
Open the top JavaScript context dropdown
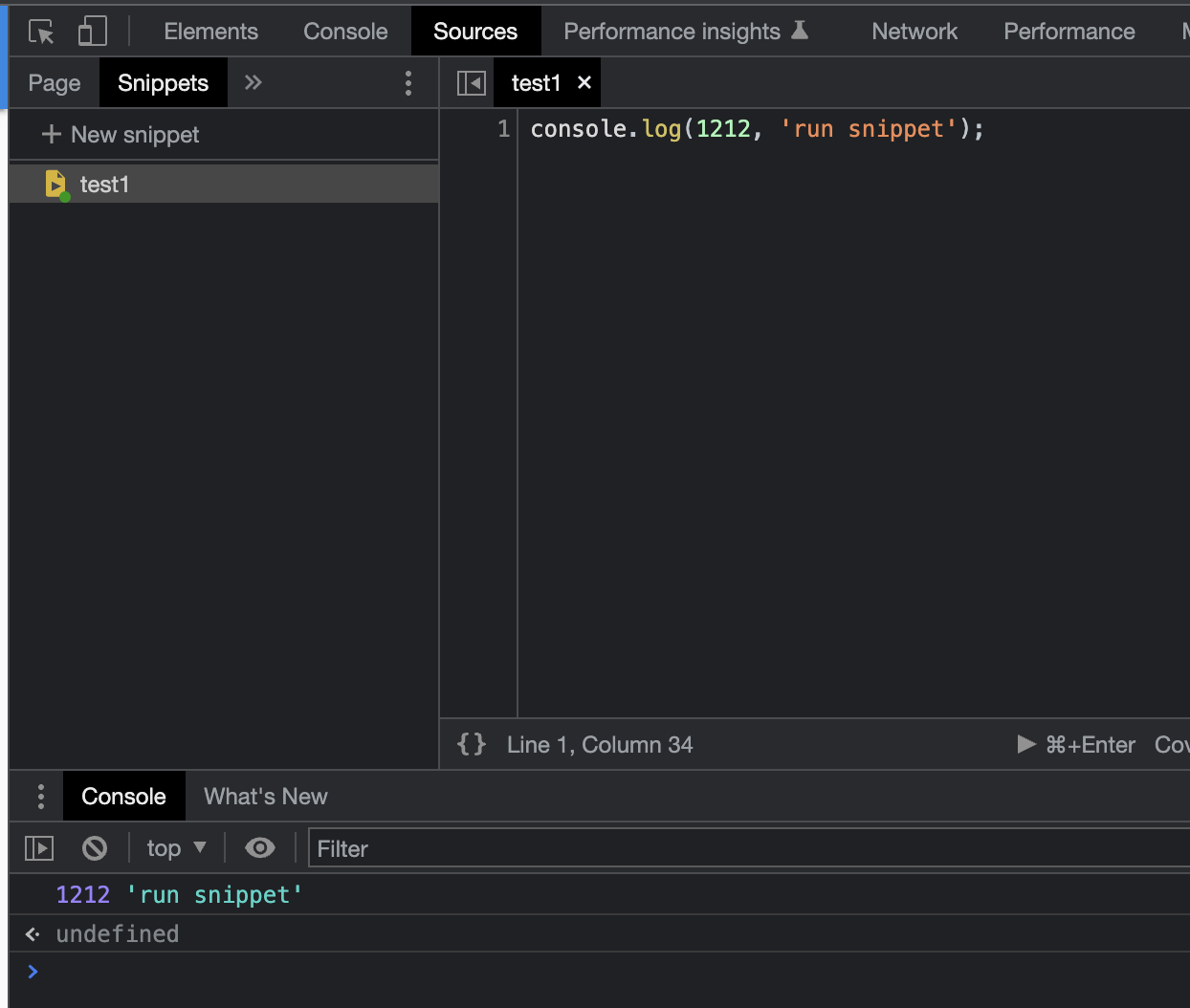coord(176,848)
